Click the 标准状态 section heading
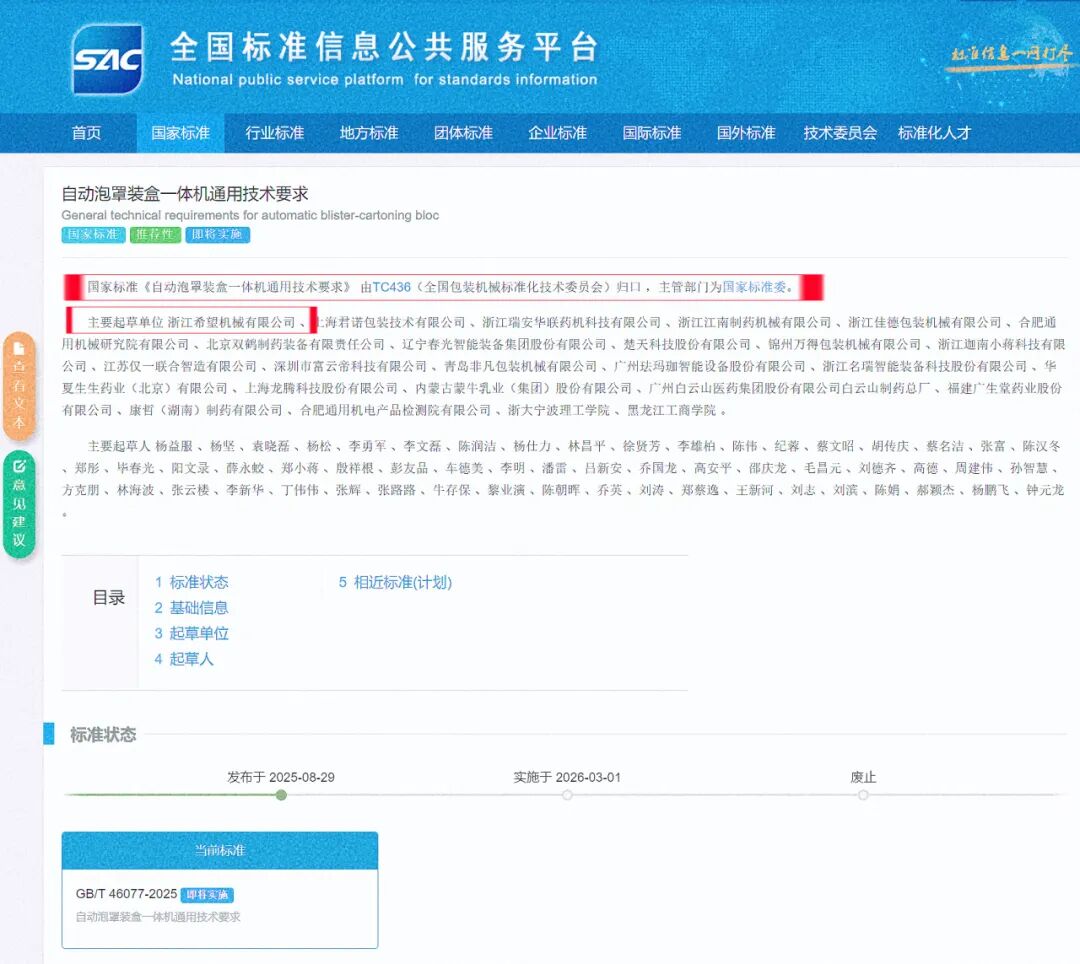The image size is (1080, 964). (x=103, y=735)
